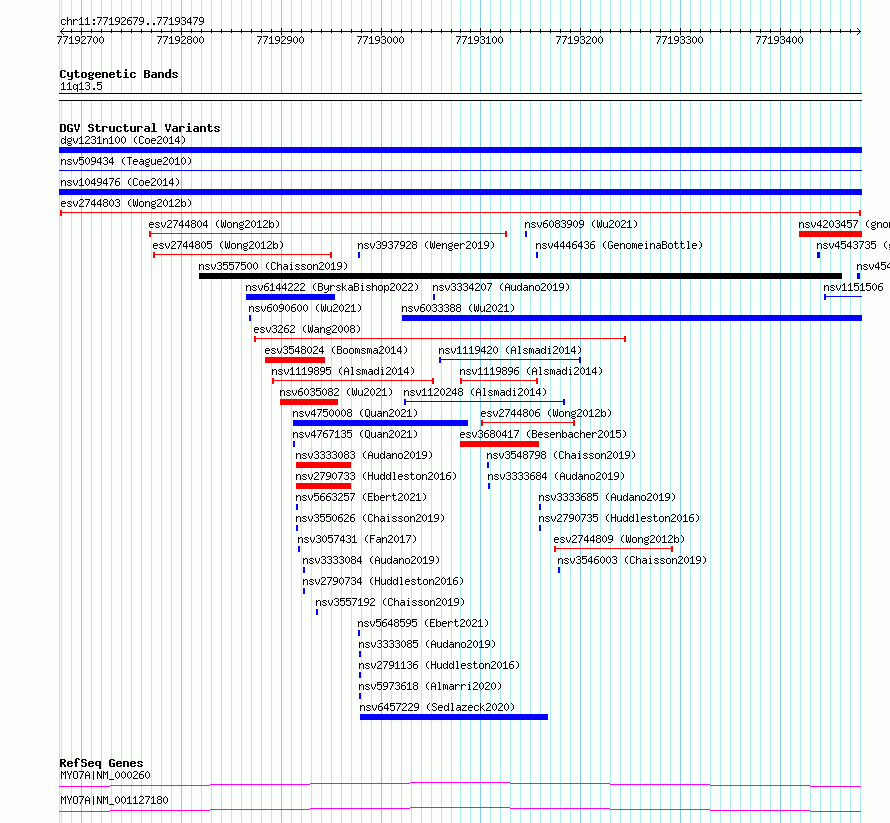Click the nsv5973618 (Almarri2020) label
890x823 pixels.
430,686
